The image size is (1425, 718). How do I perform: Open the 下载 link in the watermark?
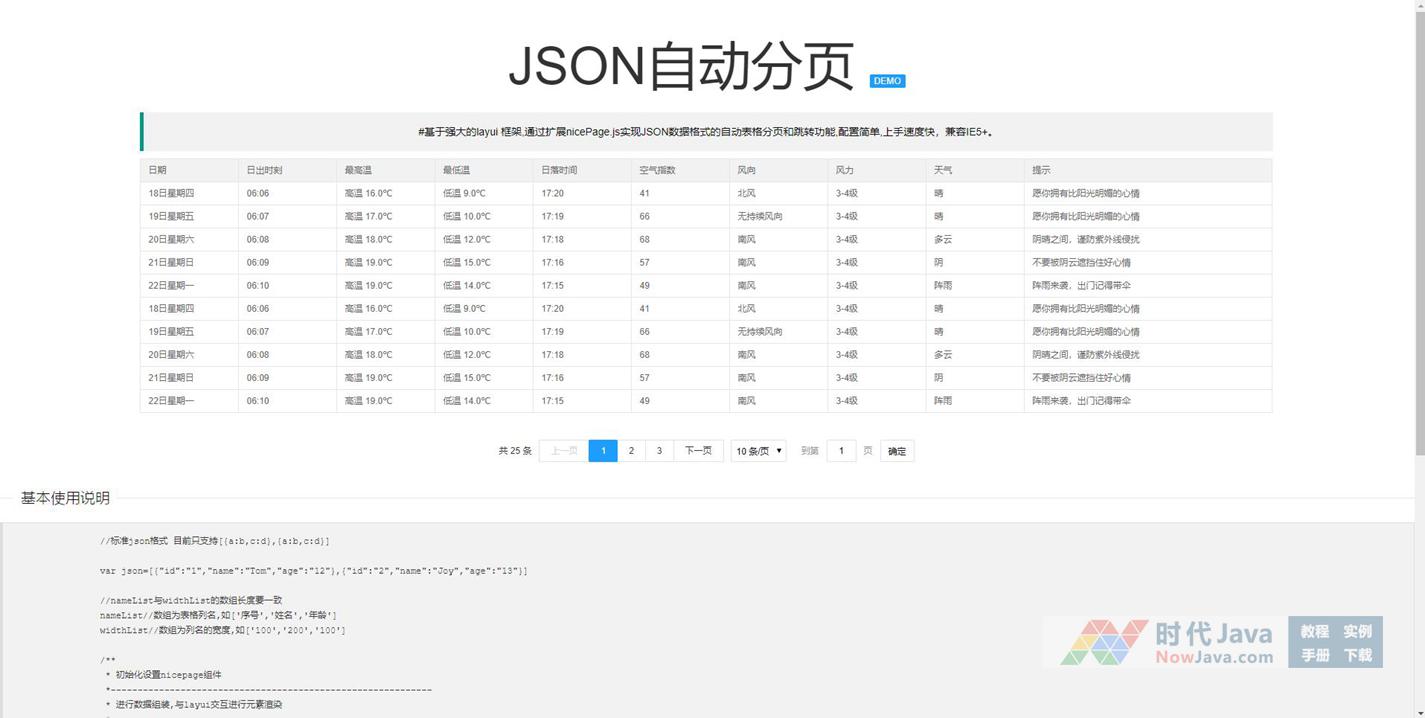pos(1357,655)
